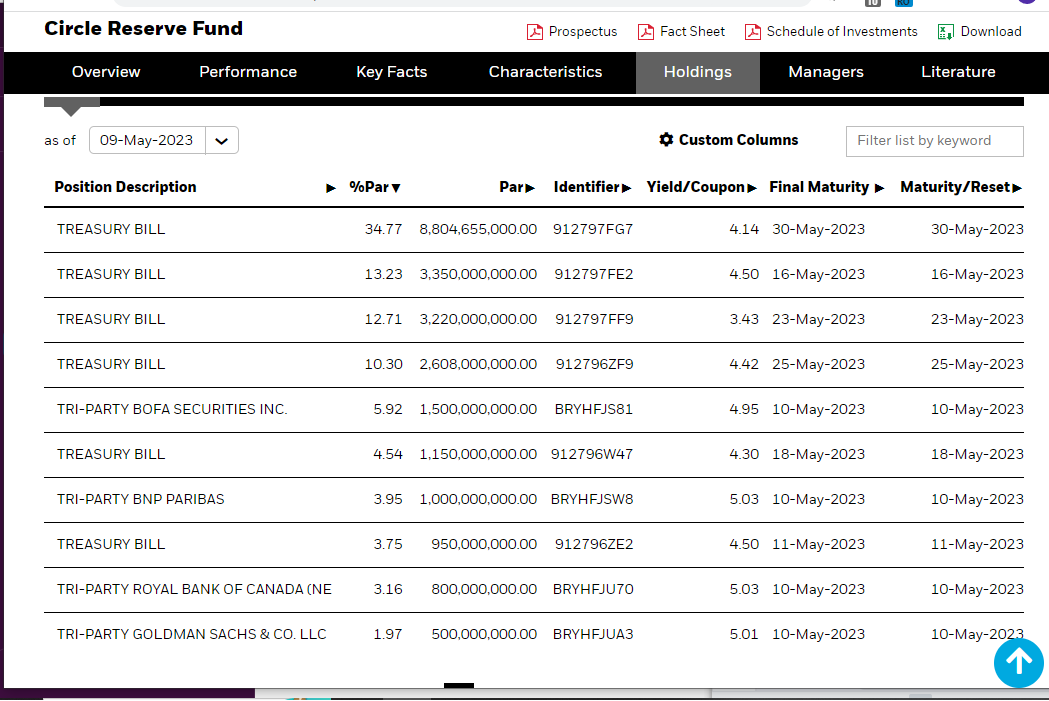Open the Prospectus PDF icon
Viewport: 1049px width, 701px height.
pos(535,32)
